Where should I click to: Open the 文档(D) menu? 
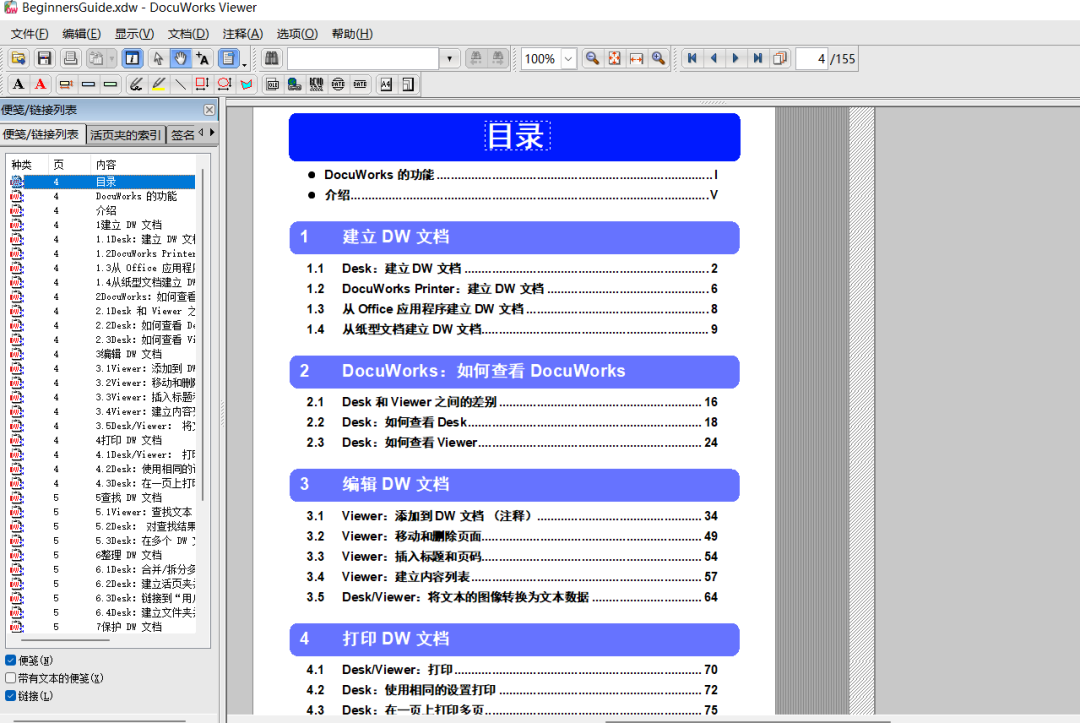[188, 34]
